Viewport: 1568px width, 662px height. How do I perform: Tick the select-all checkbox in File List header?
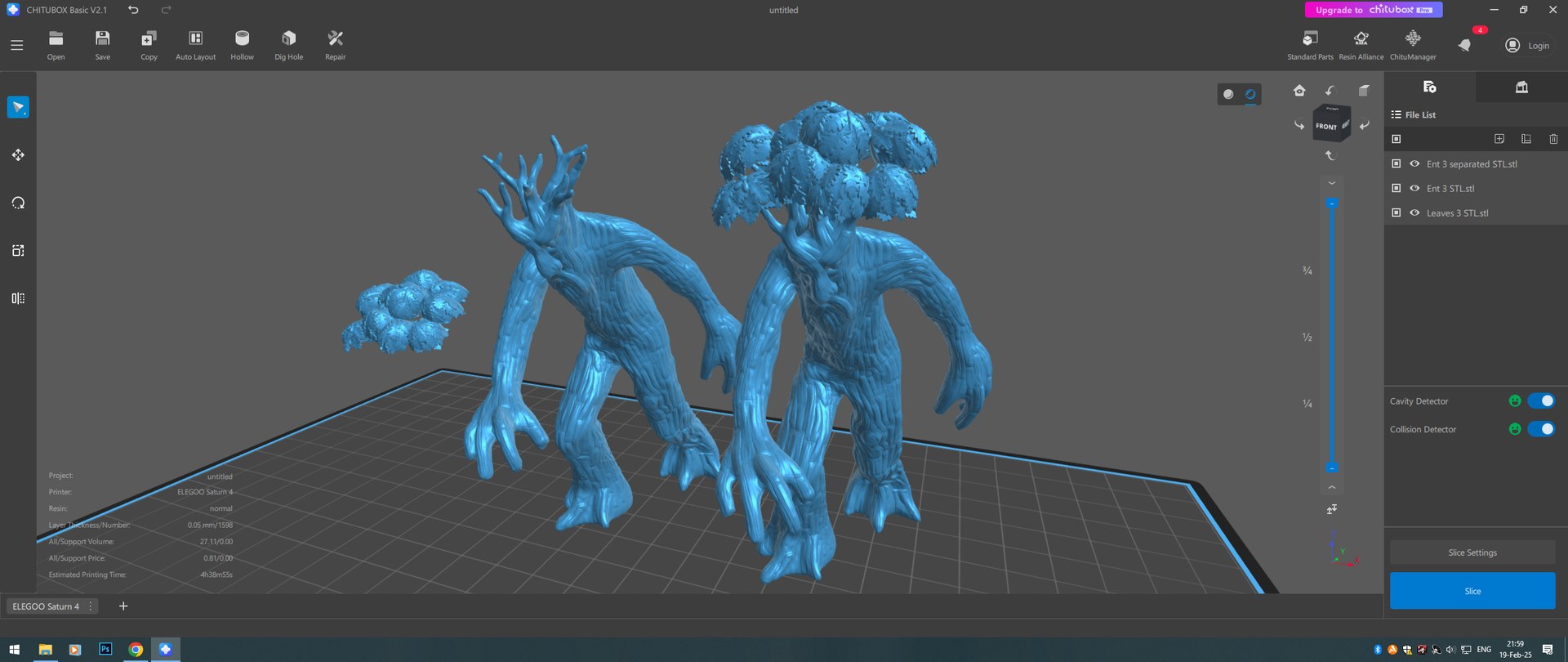[x=1396, y=139]
